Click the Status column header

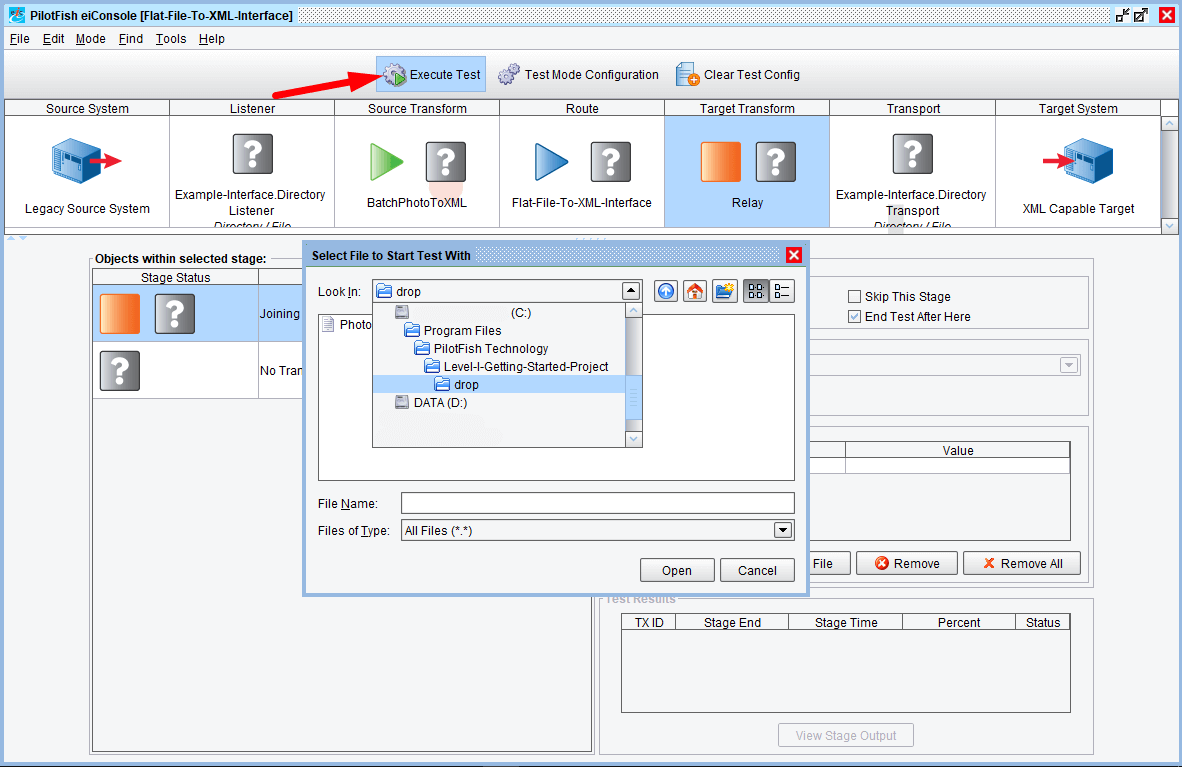coord(1043,622)
